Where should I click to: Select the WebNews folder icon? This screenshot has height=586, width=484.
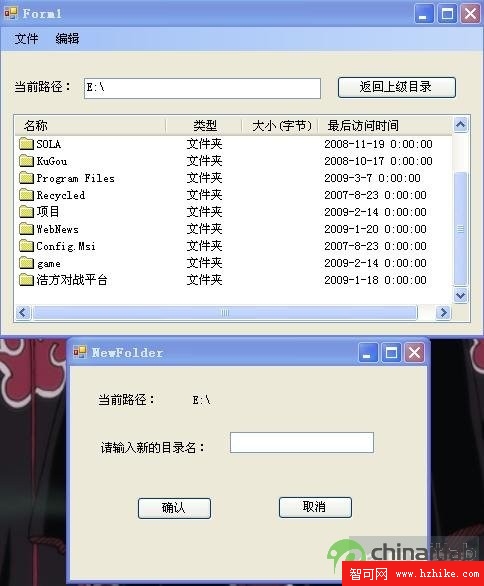tap(26, 229)
